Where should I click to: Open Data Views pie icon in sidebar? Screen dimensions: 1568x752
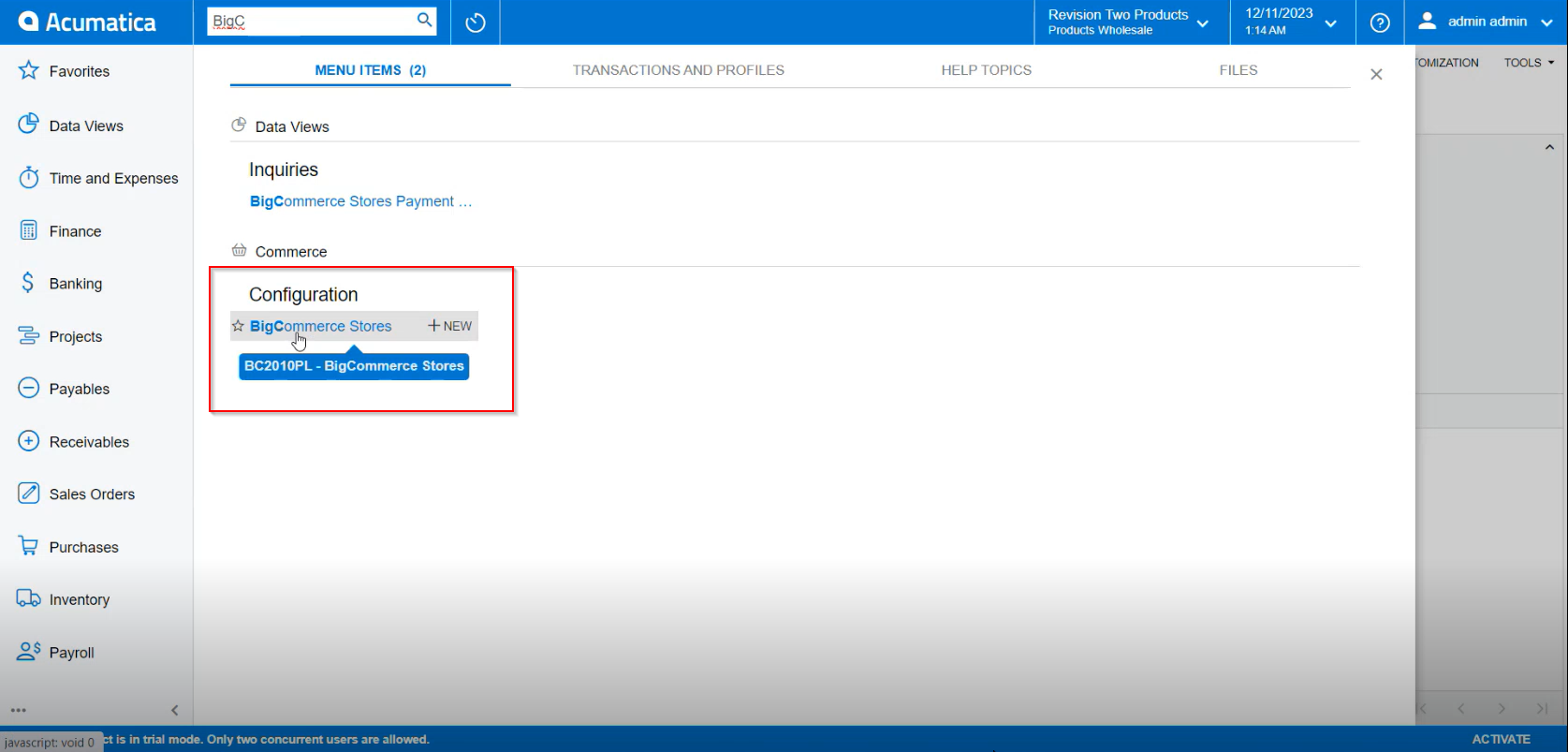click(x=29, y=125)
